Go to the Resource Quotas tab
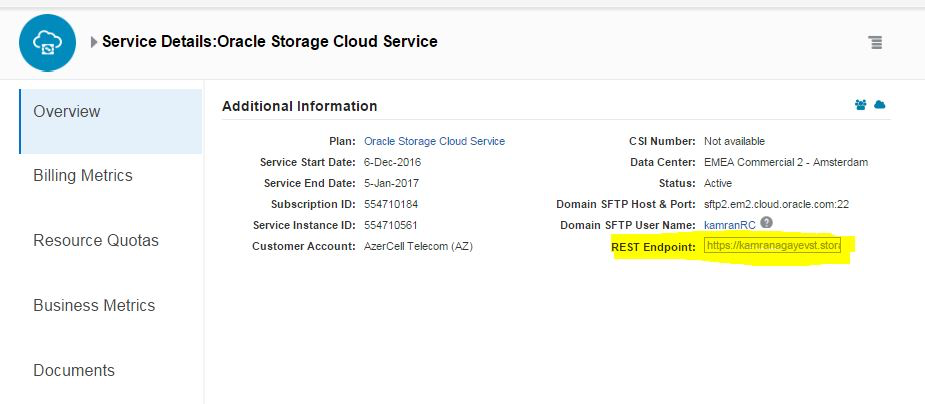Image resolution: width=925 pixels, height=404 pixels. point(96,241)
